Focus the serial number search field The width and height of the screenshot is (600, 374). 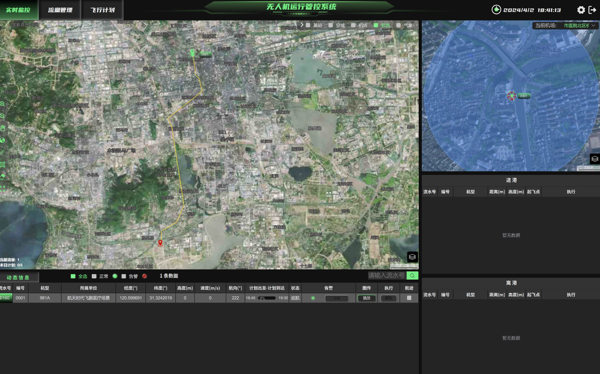(x=386, y=276)
